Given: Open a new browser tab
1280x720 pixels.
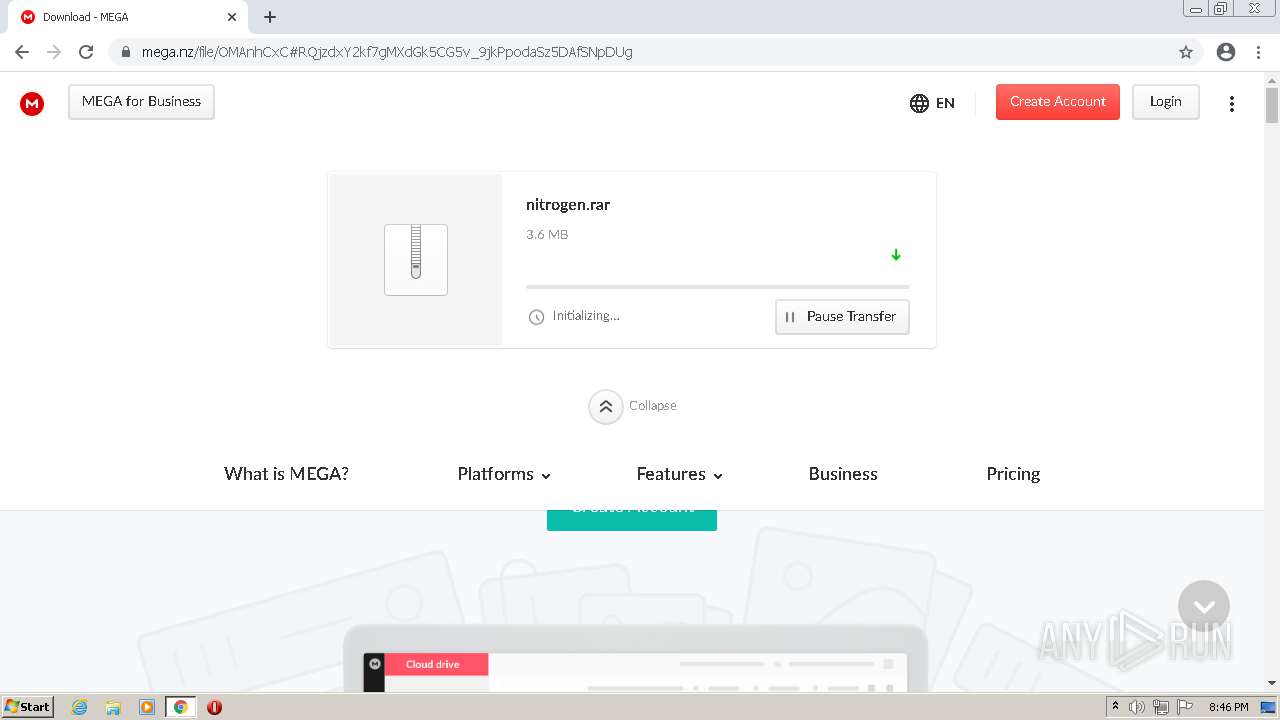Looking at the screenshot, I should tap(270, 17).
